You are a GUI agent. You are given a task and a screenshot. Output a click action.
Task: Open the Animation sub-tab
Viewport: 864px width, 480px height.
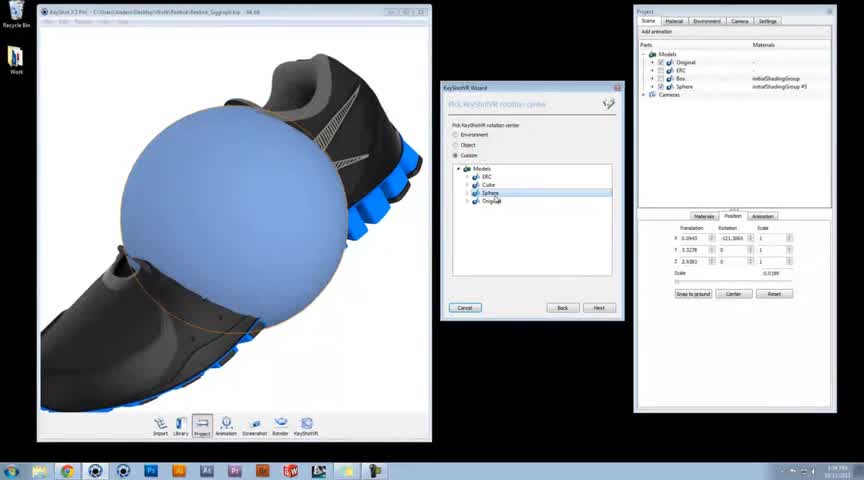763,216
